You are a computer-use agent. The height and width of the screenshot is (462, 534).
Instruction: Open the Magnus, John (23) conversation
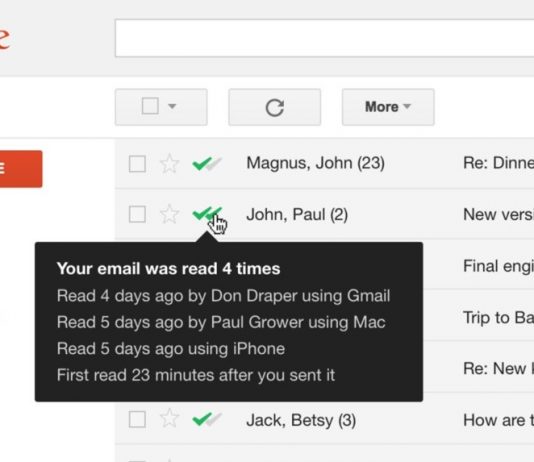coord(315,163)
